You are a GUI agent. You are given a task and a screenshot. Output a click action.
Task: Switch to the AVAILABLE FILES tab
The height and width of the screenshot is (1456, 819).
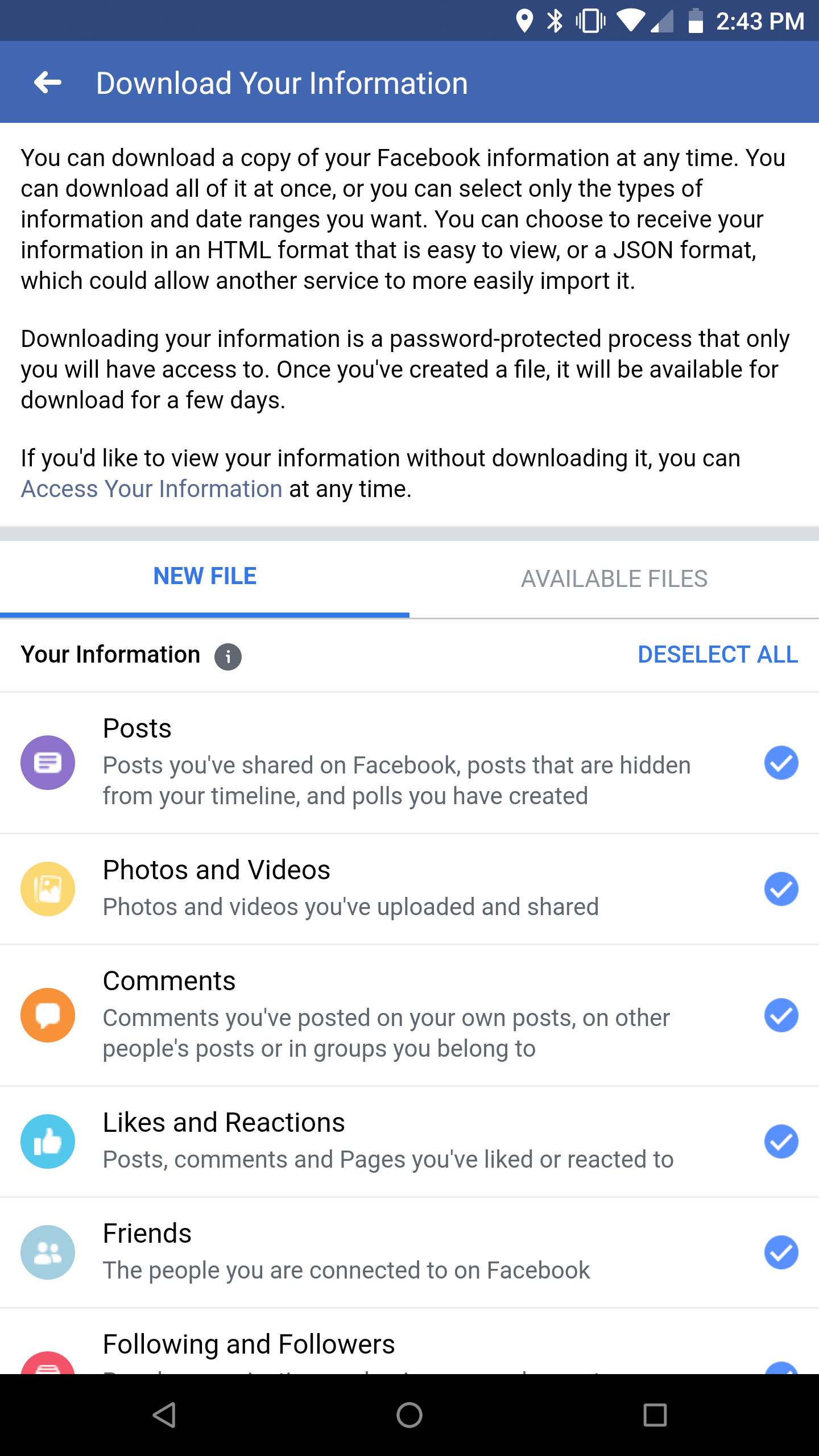click(x=614, y=578)
